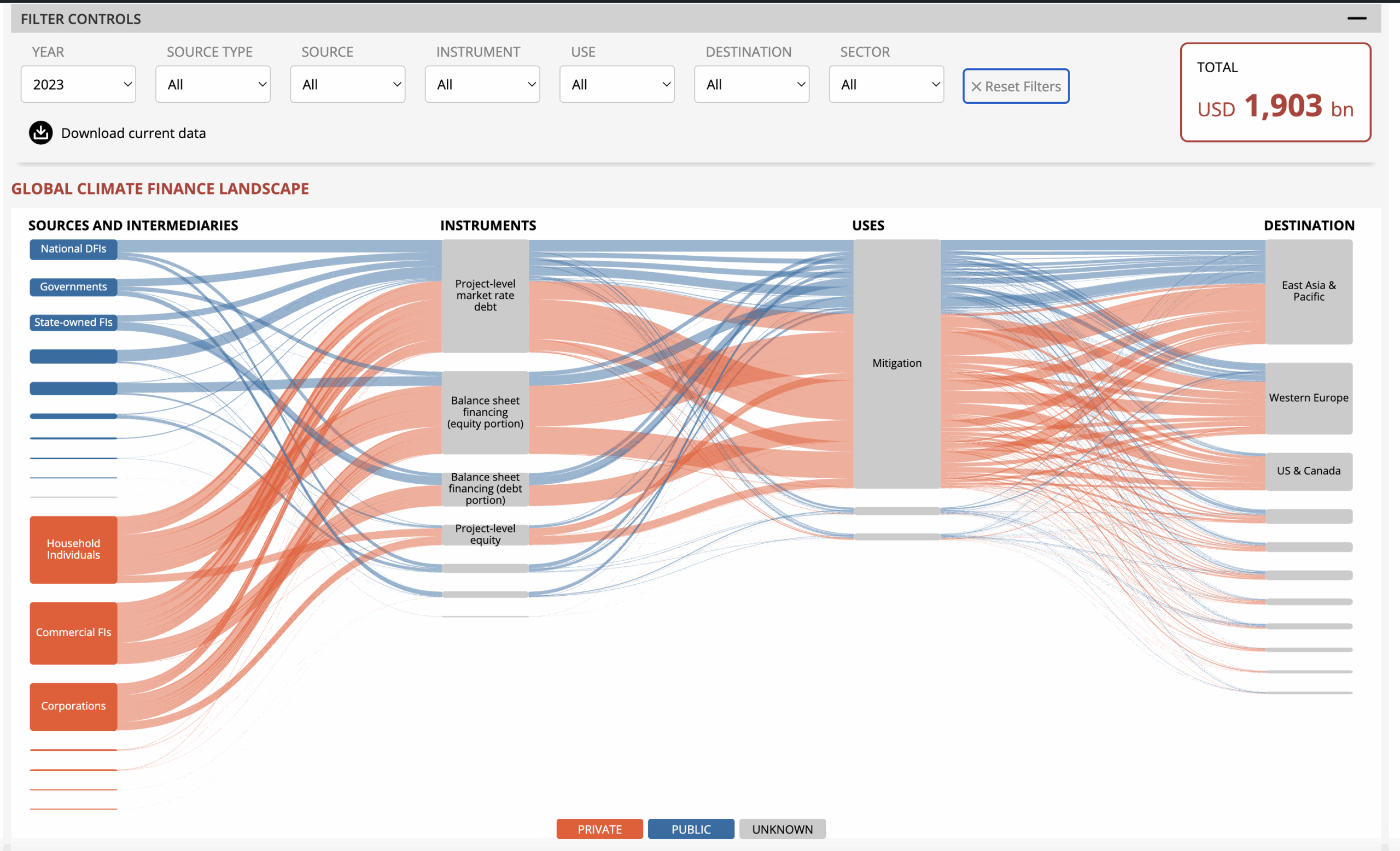Select the Western Europe destination node
This screenshot has width=1400, height=851.
point(1309,398)
